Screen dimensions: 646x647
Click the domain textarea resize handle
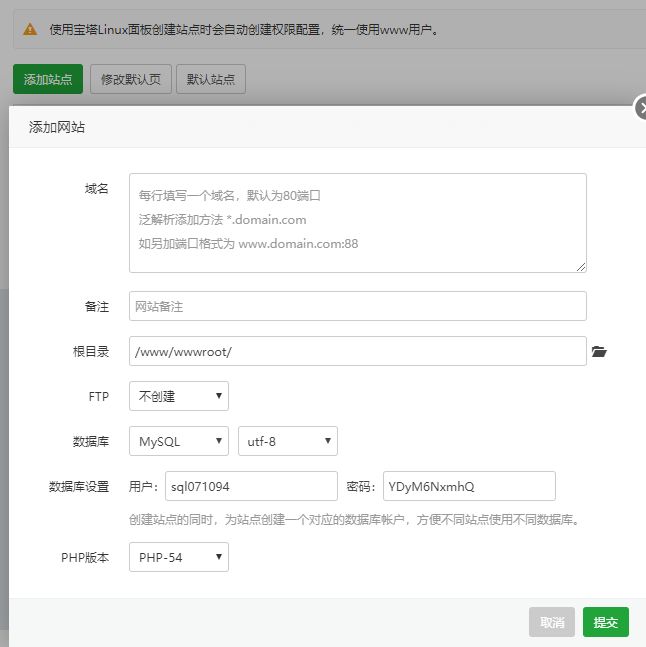(x=581, y=267)
